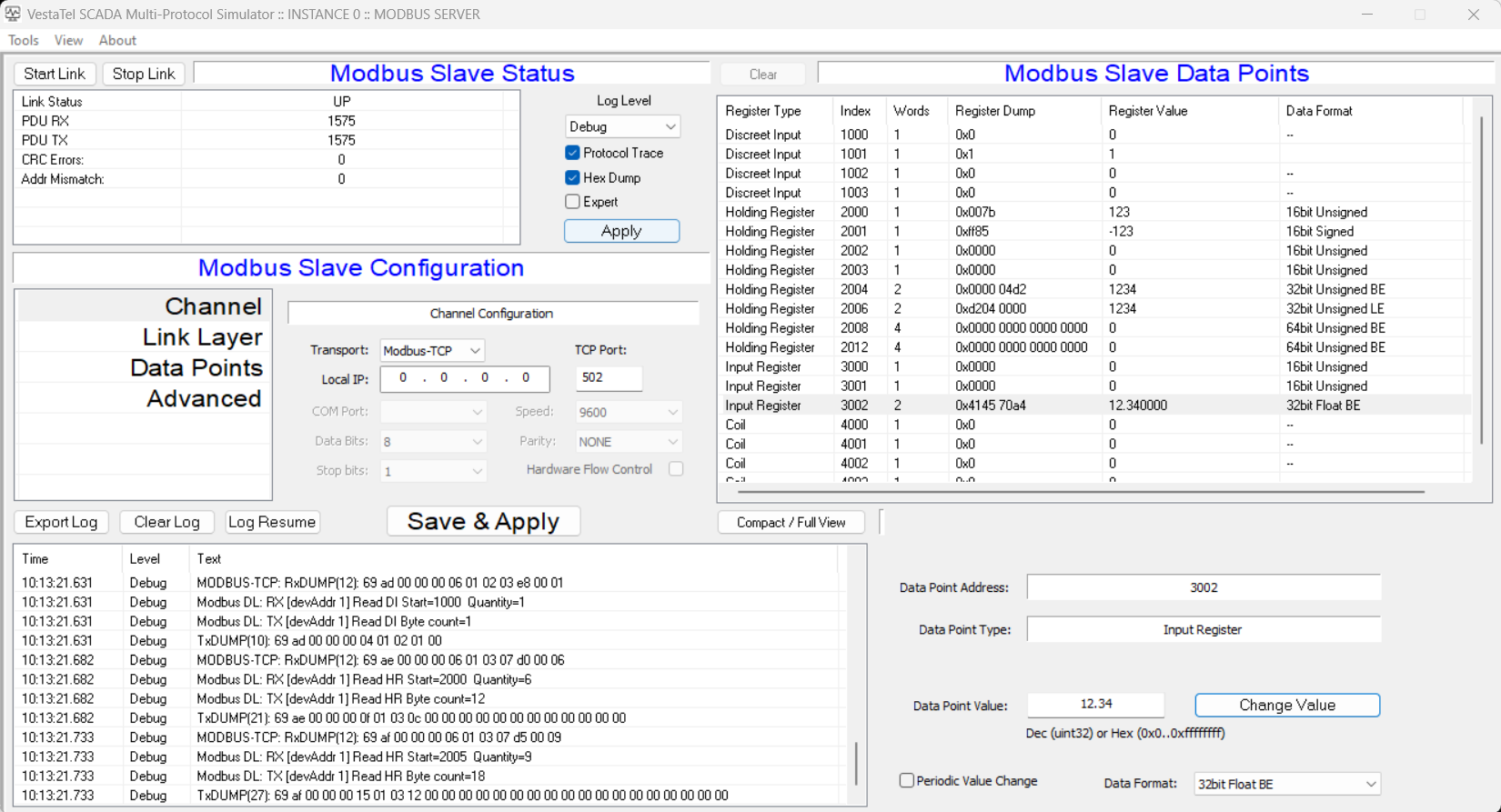The image size is (1501, 812).
Task: Click the VestaTel app icon in title bar
Action: click(x=13, y=14)
